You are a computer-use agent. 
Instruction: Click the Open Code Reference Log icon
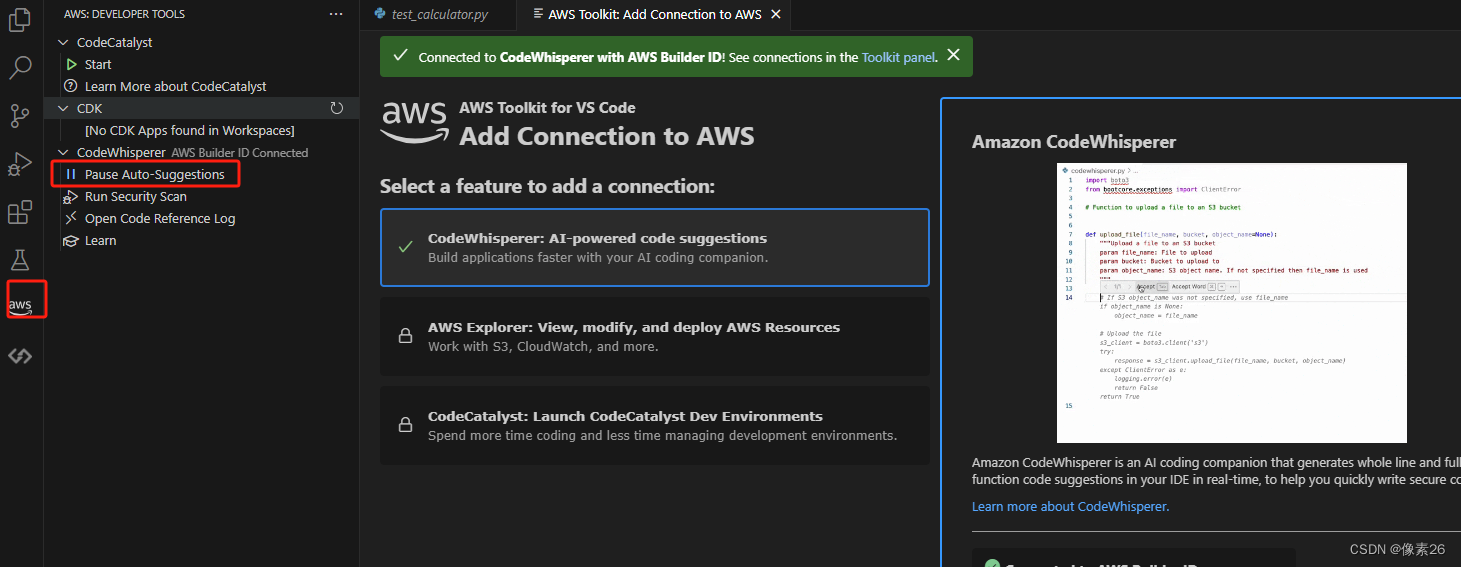(71, 218)
